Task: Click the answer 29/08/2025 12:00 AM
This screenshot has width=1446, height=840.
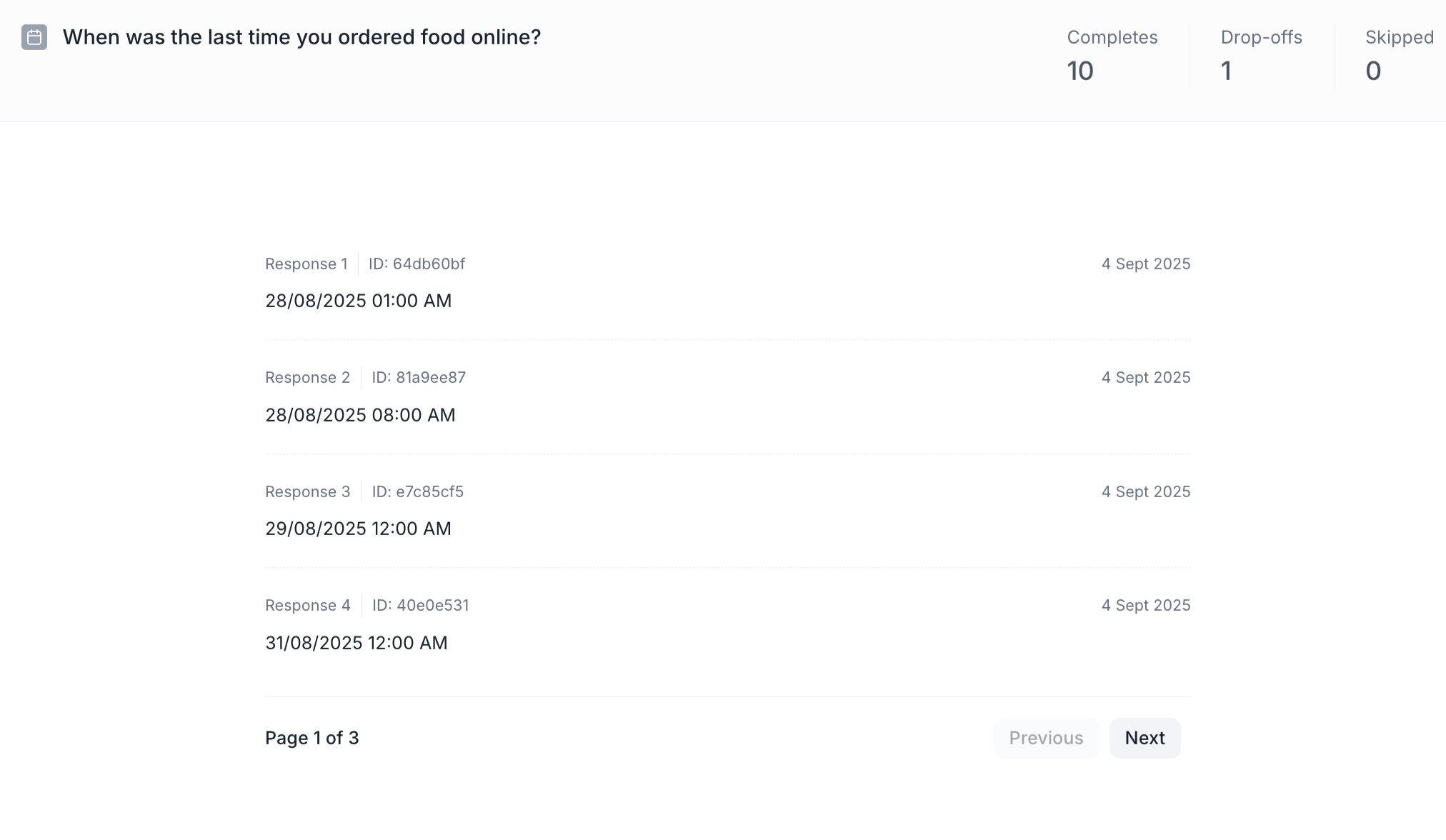Action: pyautogui.click(x=359, y=529)
